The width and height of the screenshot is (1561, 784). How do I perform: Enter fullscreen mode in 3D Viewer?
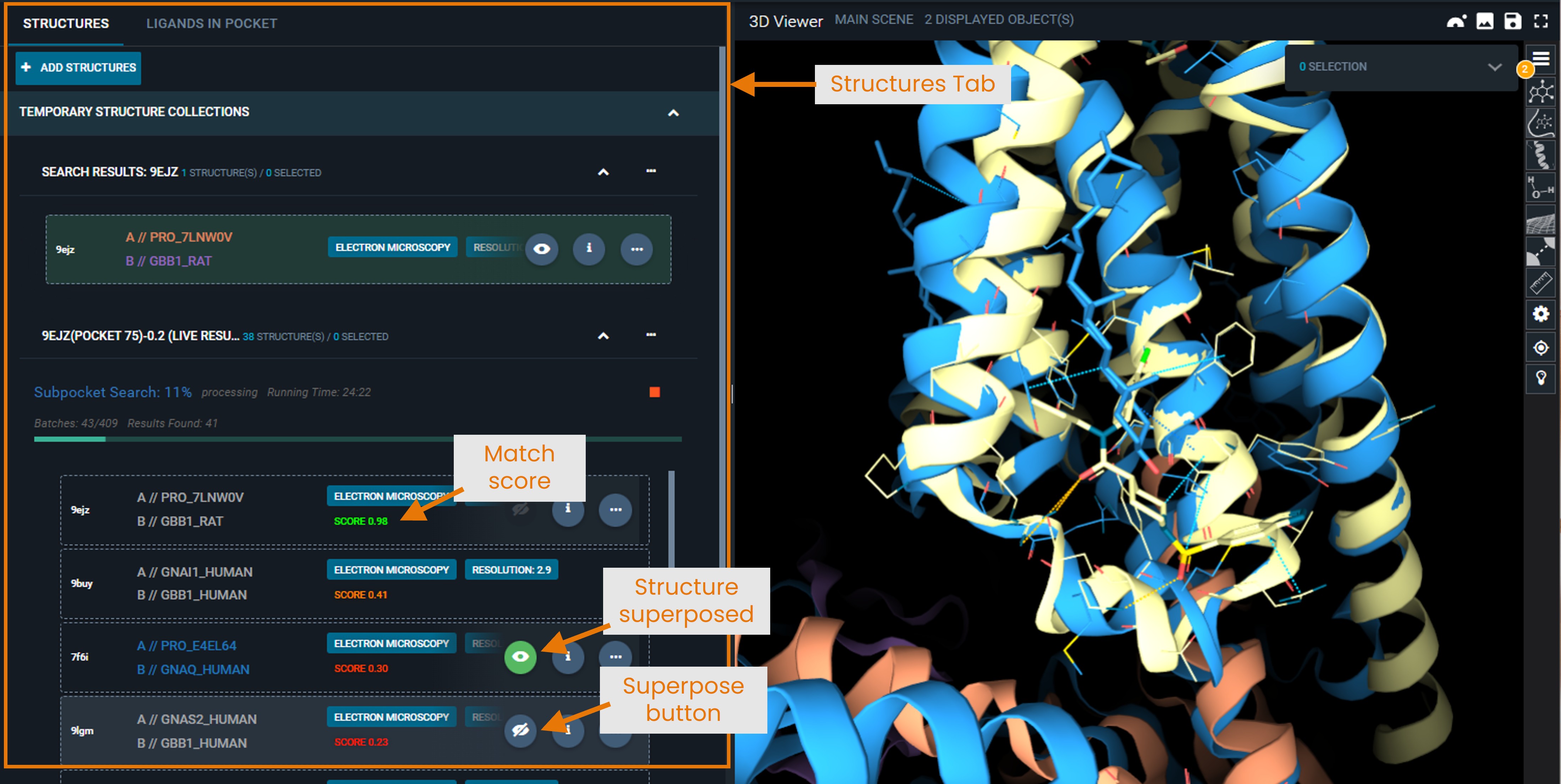[x=1541, y=21]
